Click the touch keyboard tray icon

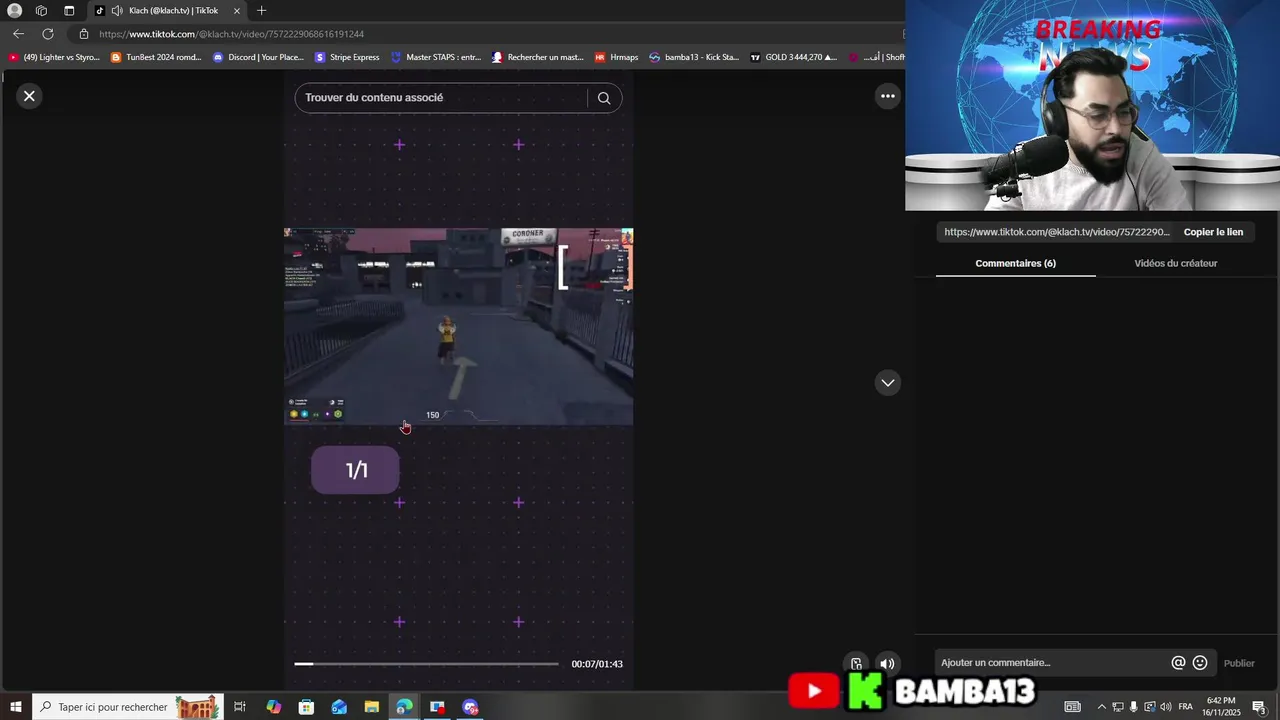click(1072, 707)
